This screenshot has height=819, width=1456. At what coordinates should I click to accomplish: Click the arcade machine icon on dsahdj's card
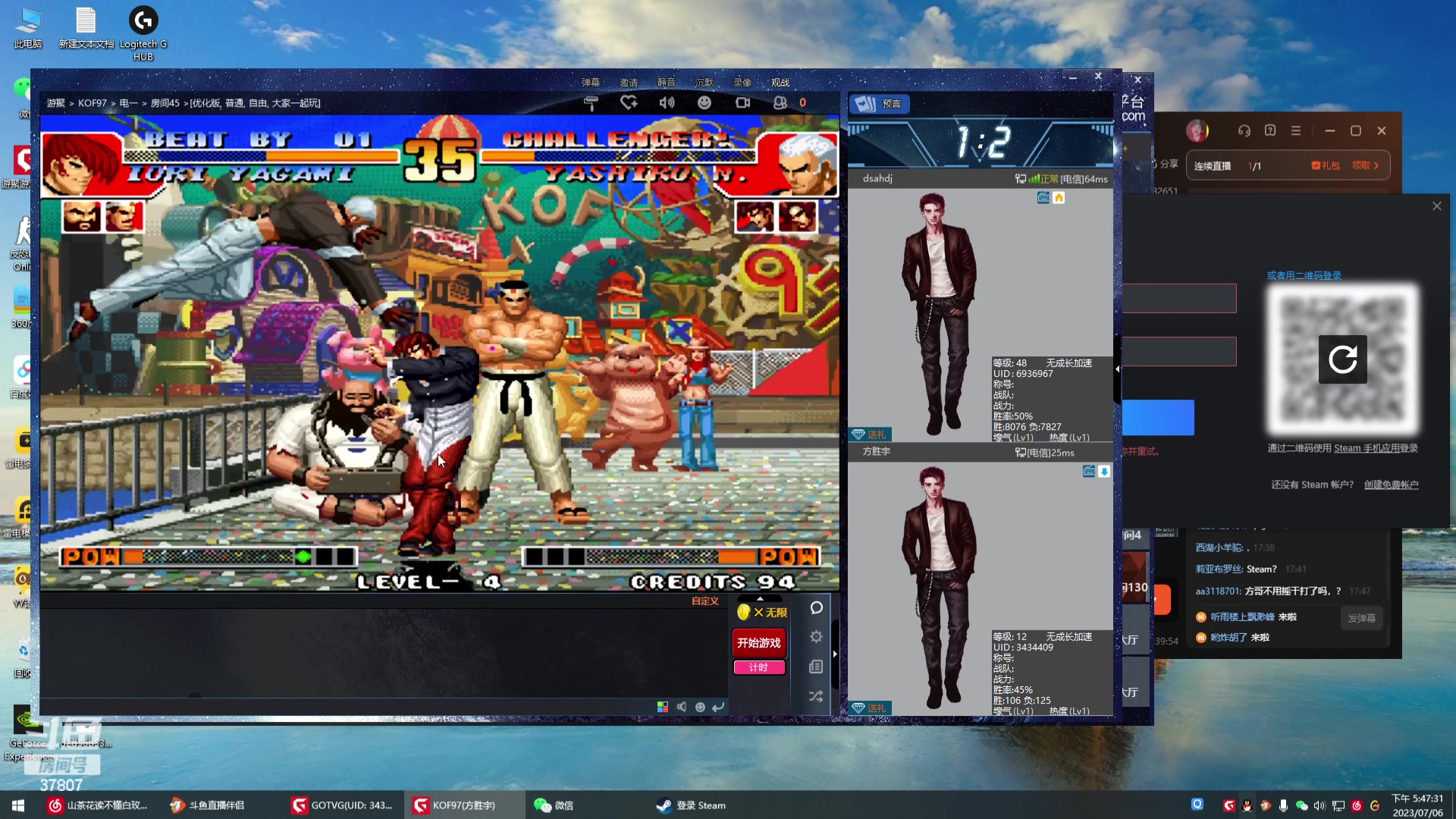pos(1043,198)
